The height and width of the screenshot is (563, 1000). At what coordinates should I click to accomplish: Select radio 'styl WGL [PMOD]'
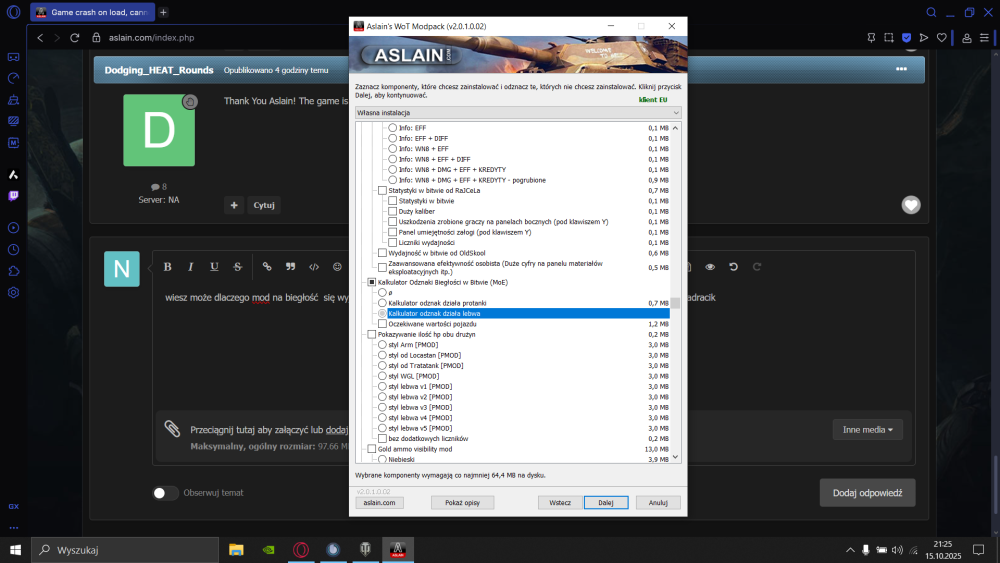[x=382, y=376]
